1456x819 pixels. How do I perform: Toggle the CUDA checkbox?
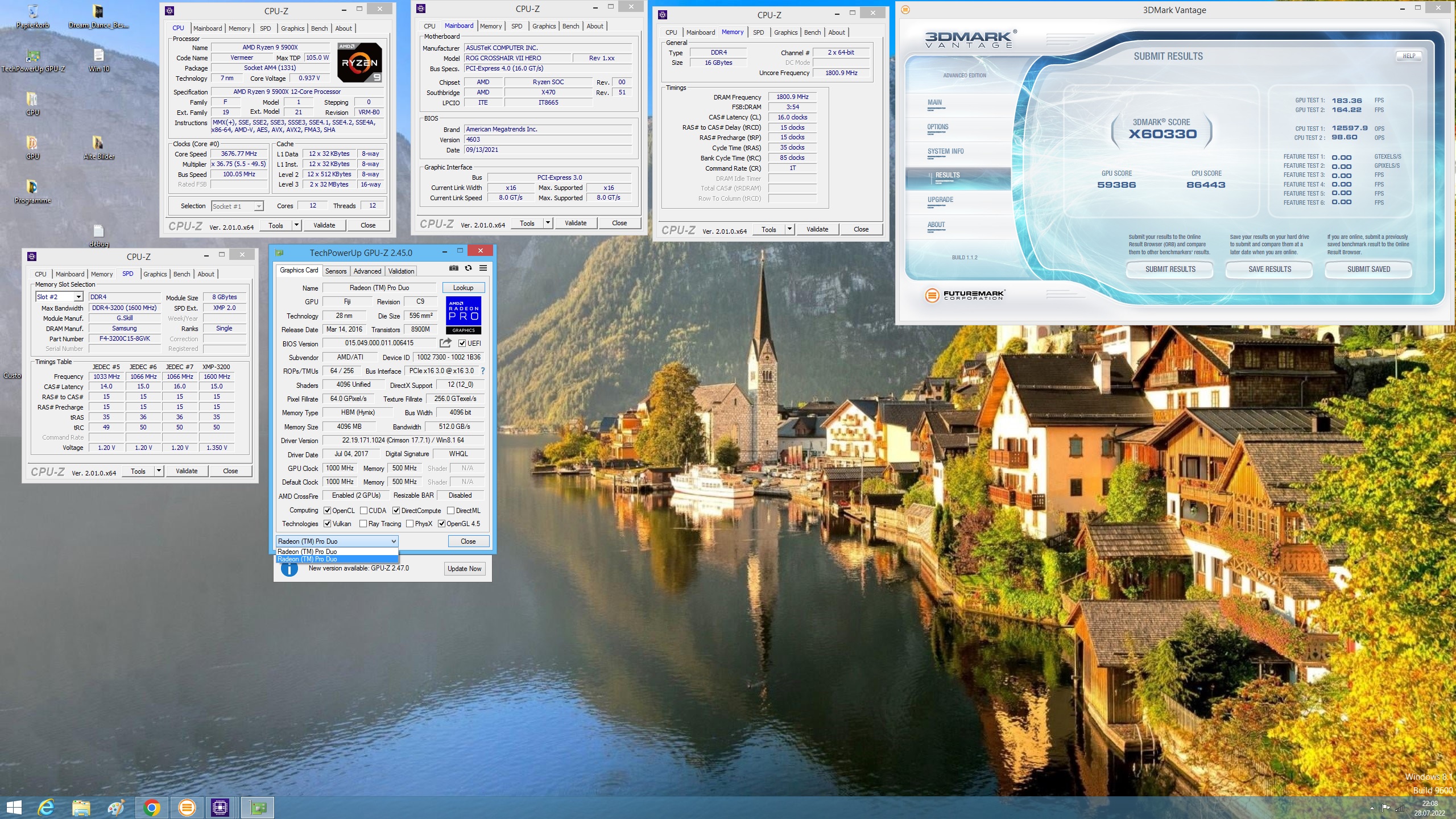click(x=363, y=511)
